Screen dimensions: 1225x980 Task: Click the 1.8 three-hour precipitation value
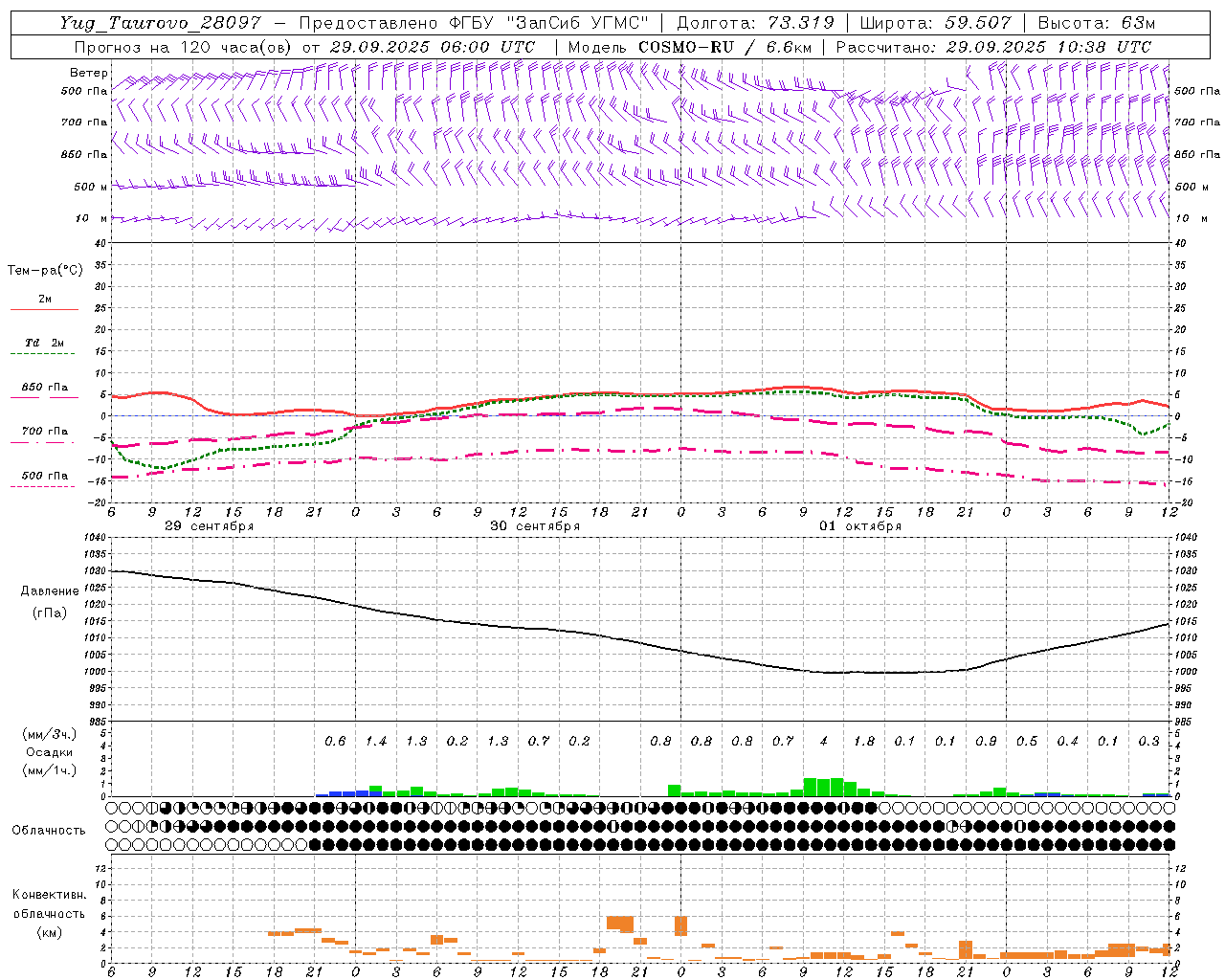click(864, 742)
